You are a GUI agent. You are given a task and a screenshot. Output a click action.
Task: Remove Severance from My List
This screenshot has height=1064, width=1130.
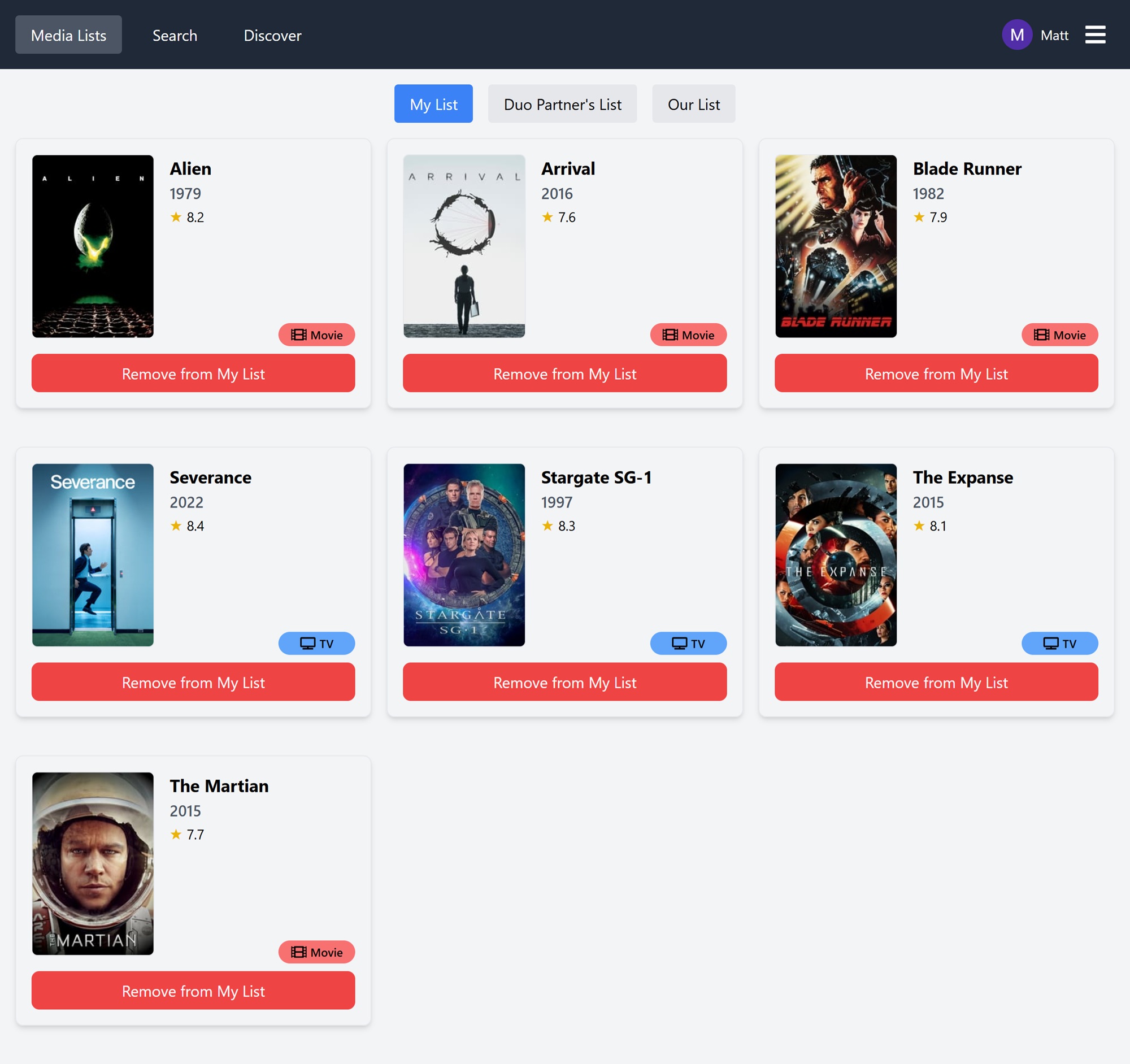193,682
